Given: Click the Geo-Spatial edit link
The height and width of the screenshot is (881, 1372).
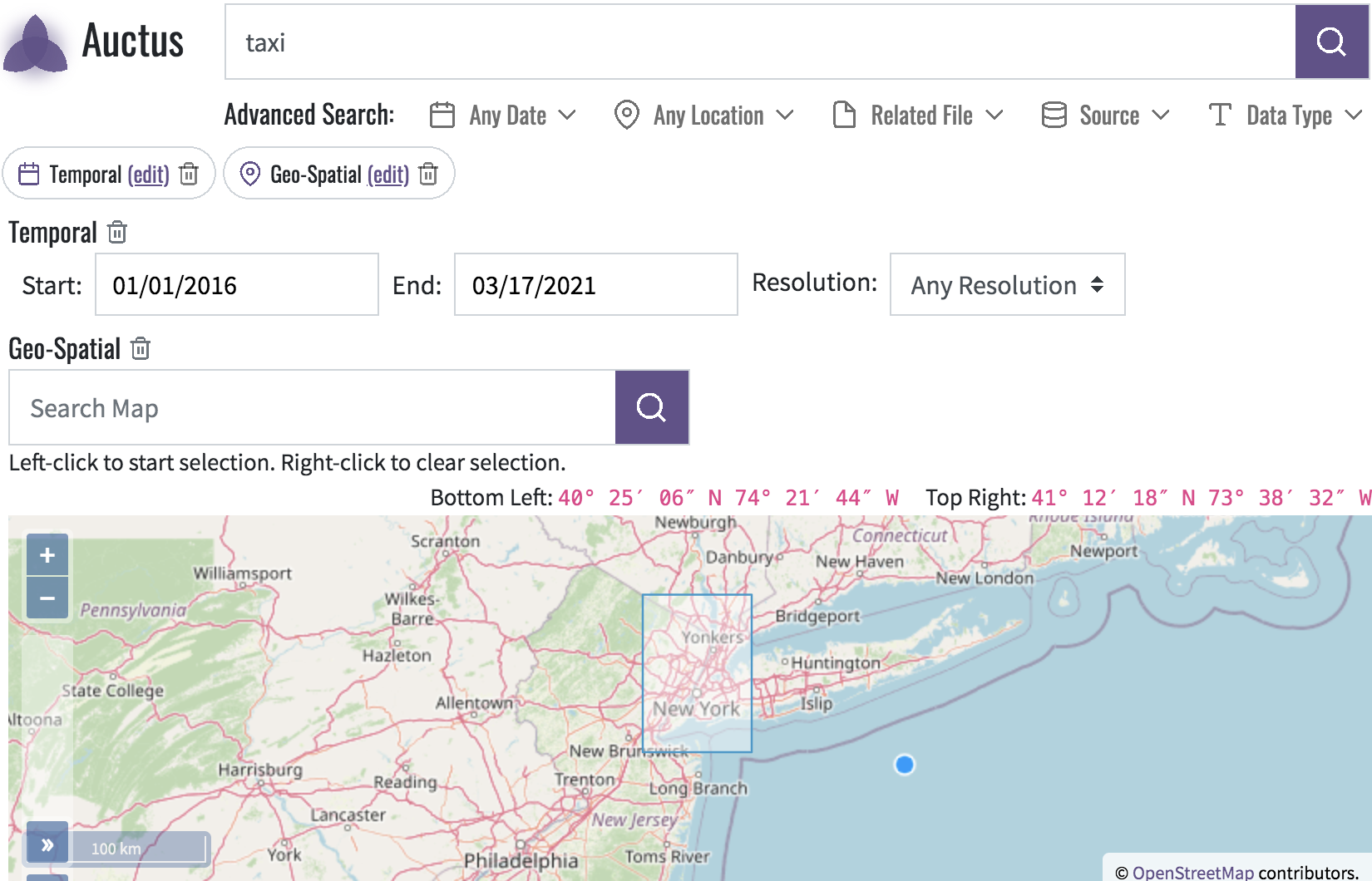Looking at the screenshot, I should point(388,175).
